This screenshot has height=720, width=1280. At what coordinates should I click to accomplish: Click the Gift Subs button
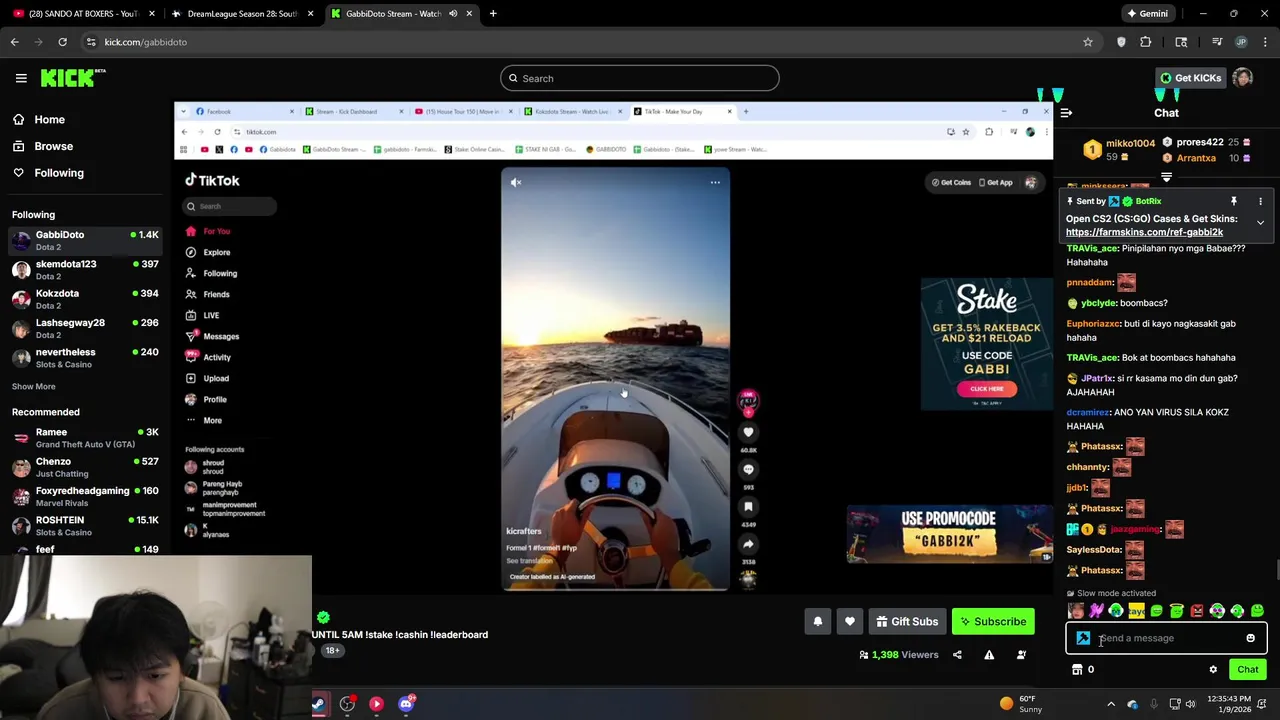(x=907, y=621)
